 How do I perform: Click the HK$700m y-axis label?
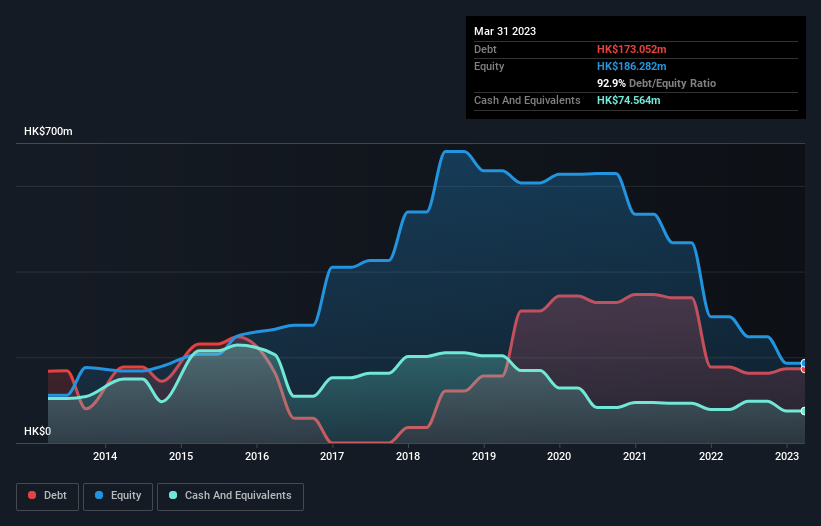point(48,131)
